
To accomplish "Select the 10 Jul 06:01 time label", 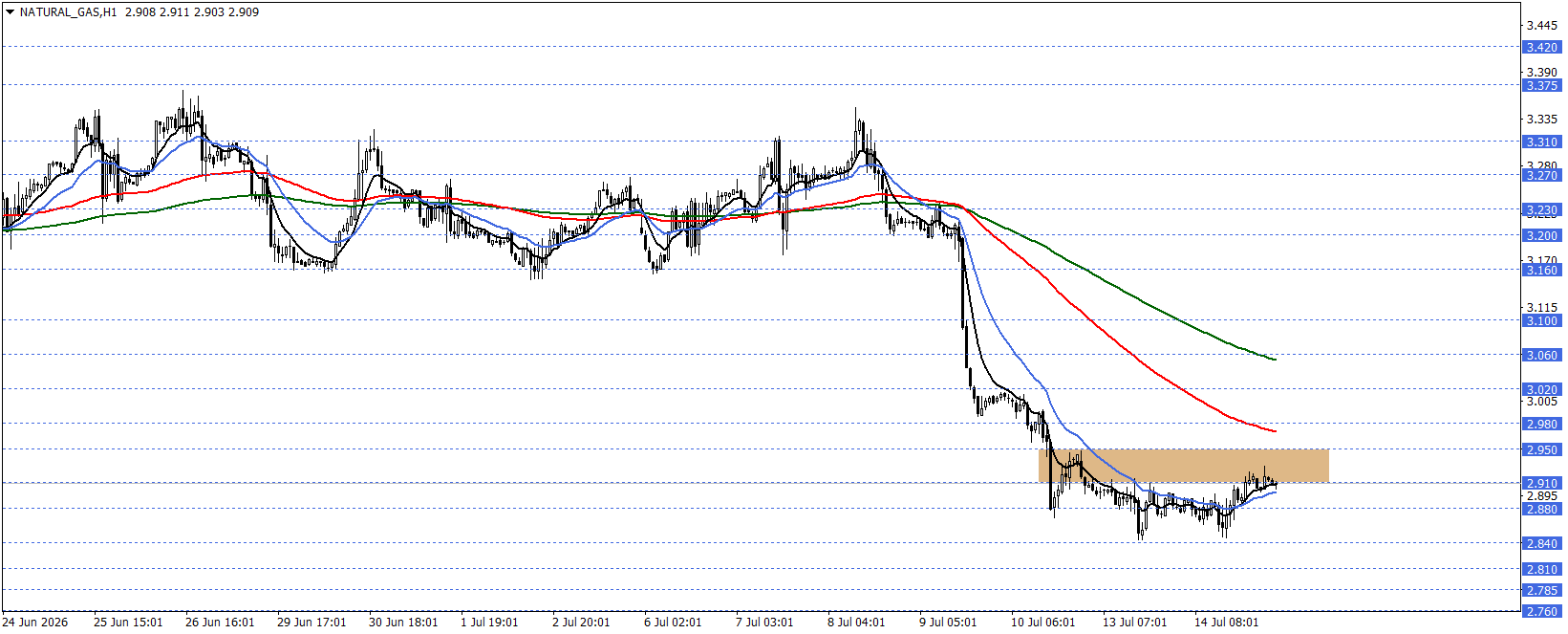I will tap(1043, 622).
